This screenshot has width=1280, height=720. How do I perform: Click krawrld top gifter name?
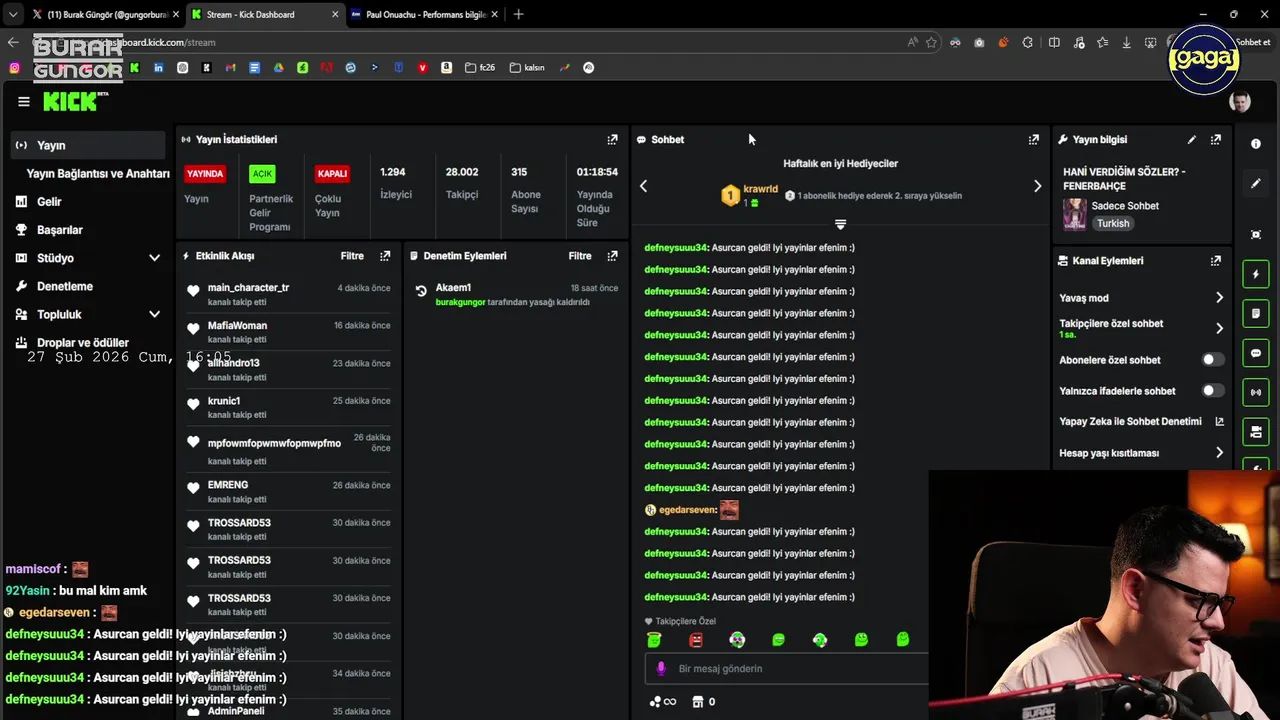761,189
